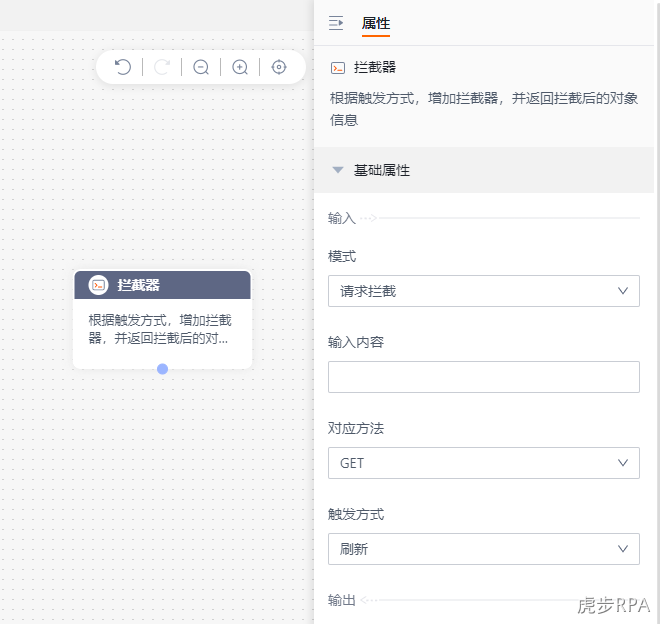Screen dimensions: 660x624
Task: Click the blue output connector dot on the node
Action: coord(162,369)
